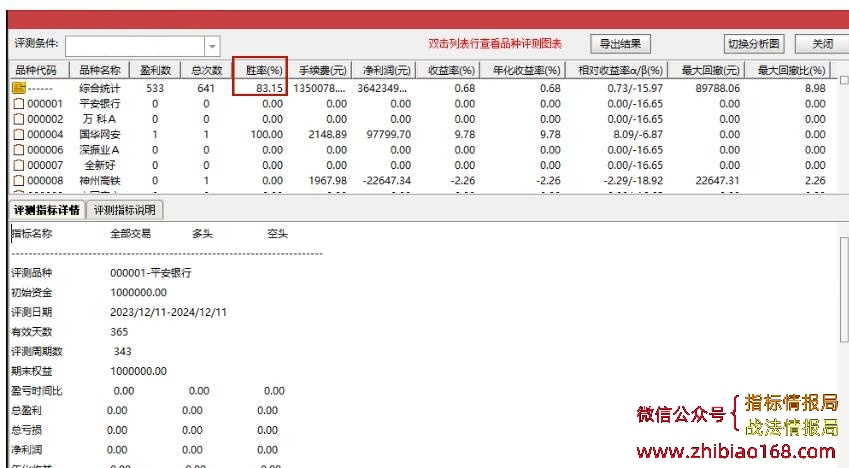This screenshot has width=849, height=468.
Task: Click the 100.00 win rate of 国华网安
Action: (266, 134)
